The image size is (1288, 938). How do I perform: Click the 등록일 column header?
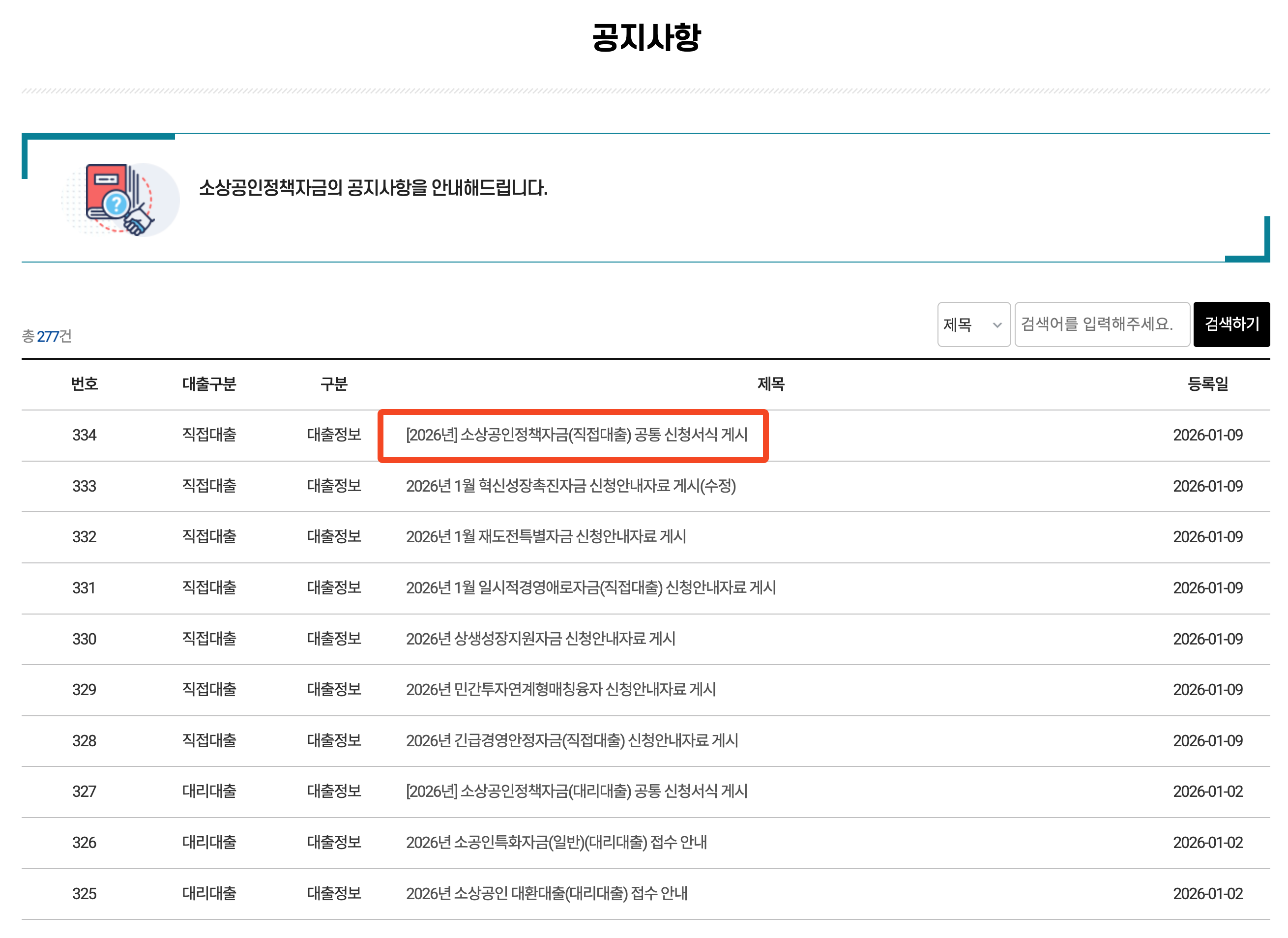click(x=1207, y=384)
